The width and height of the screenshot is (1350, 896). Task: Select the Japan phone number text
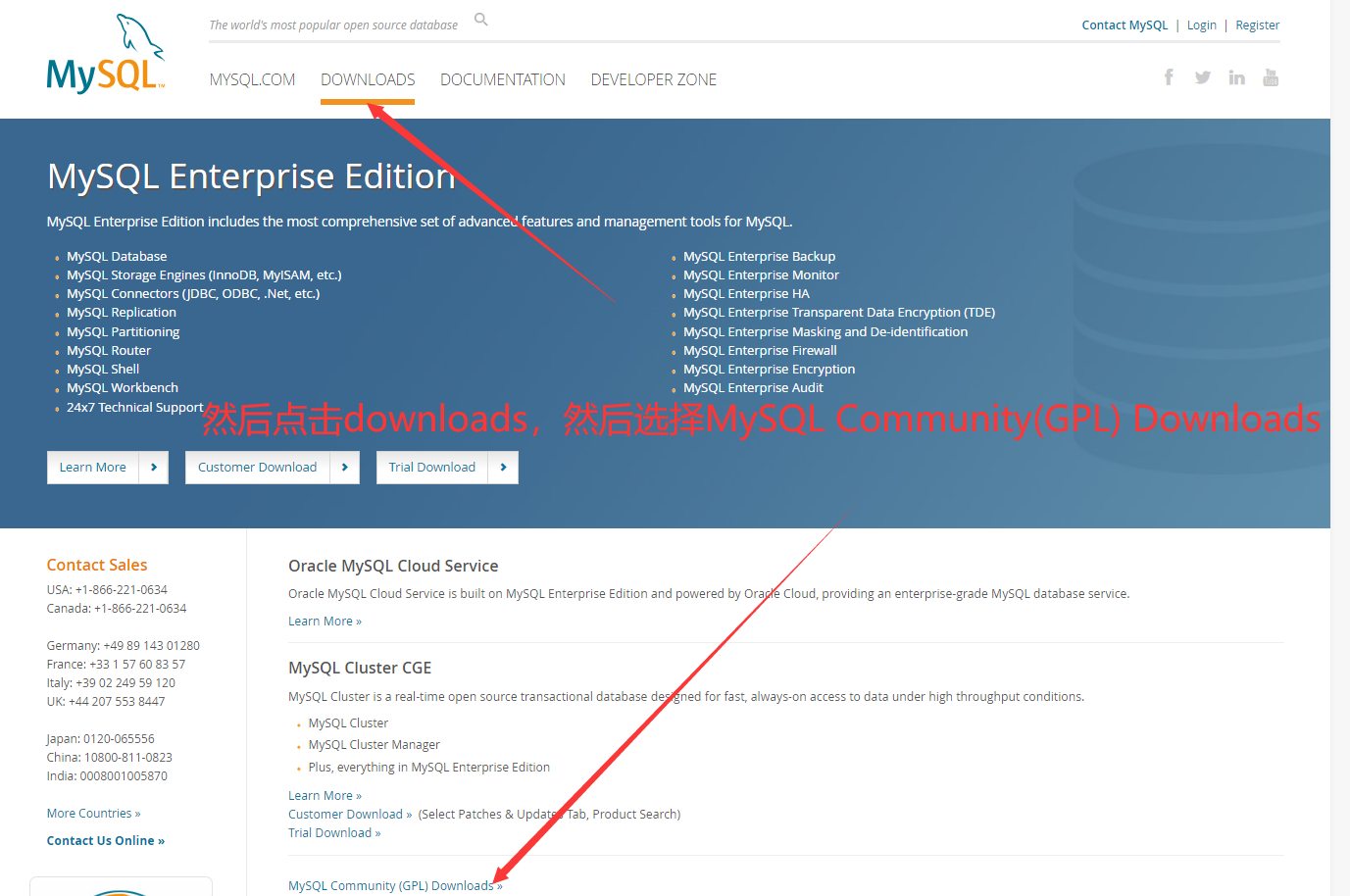119,739
